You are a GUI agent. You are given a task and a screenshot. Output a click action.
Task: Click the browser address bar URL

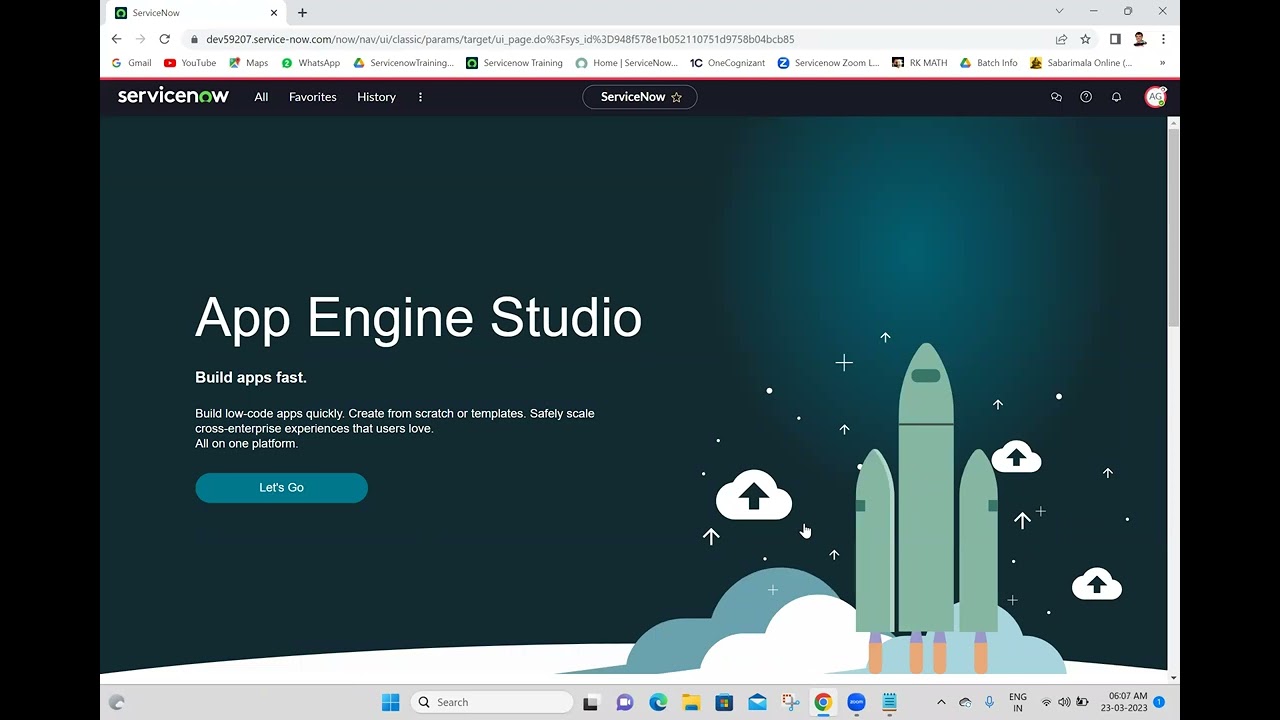tap(500, 39)
